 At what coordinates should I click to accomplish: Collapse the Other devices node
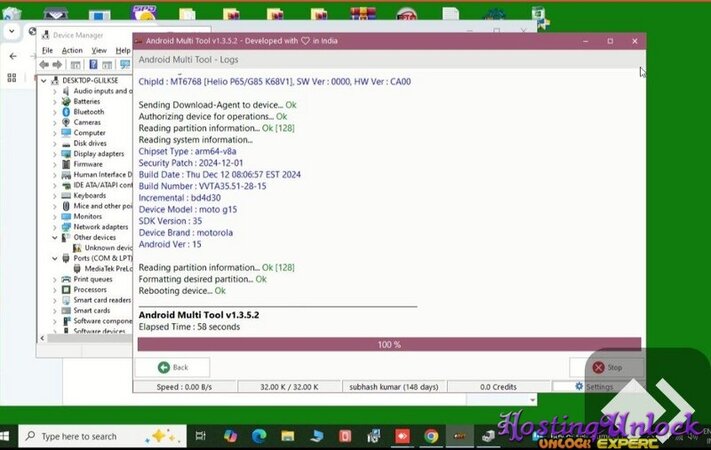click(57, 237)
